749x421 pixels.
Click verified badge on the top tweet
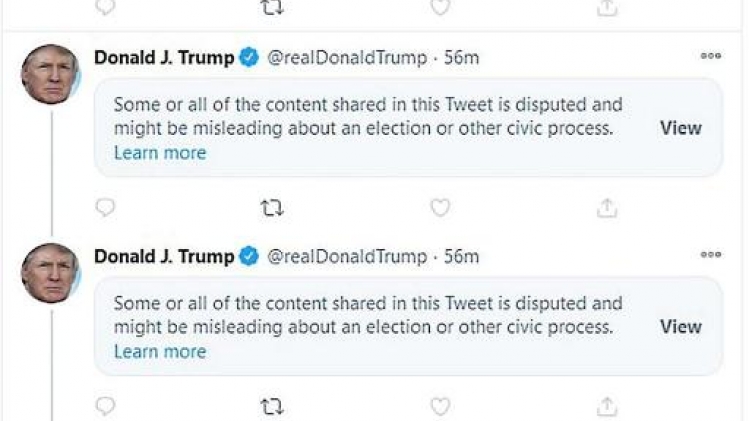click(248, 58)
